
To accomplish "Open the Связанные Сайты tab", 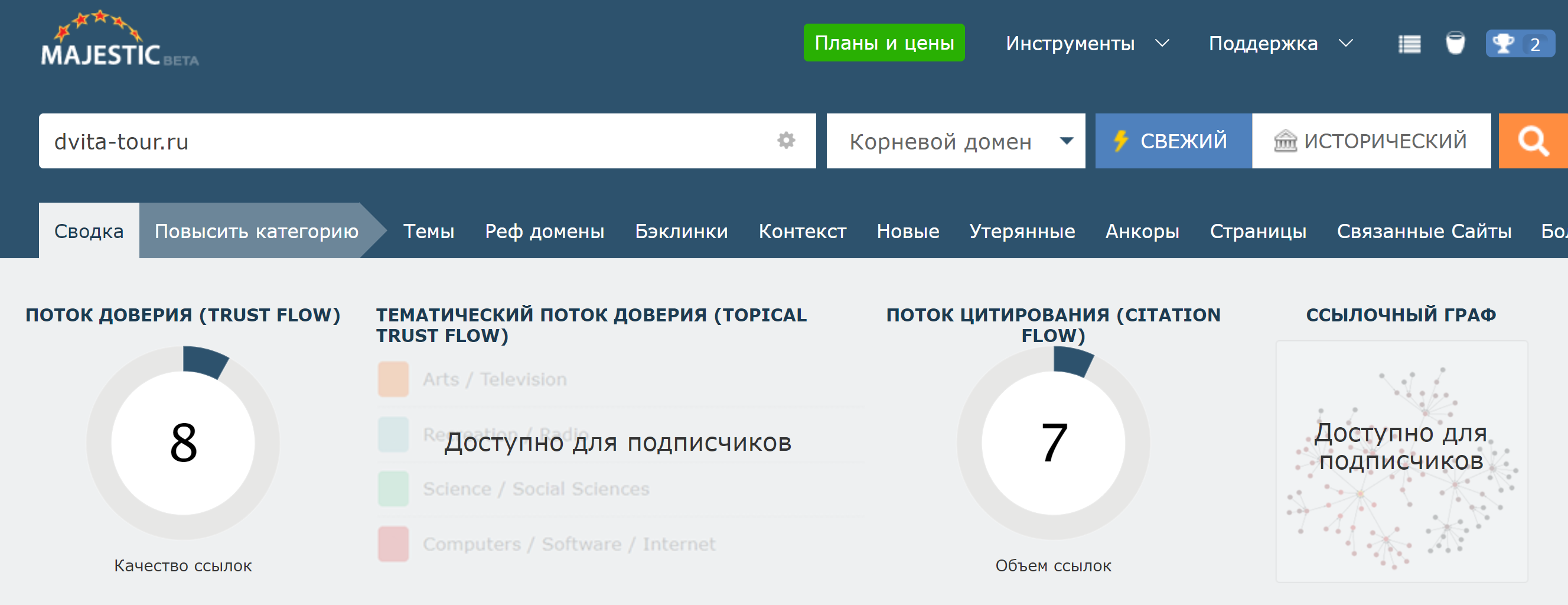I will pos(1424,231).
